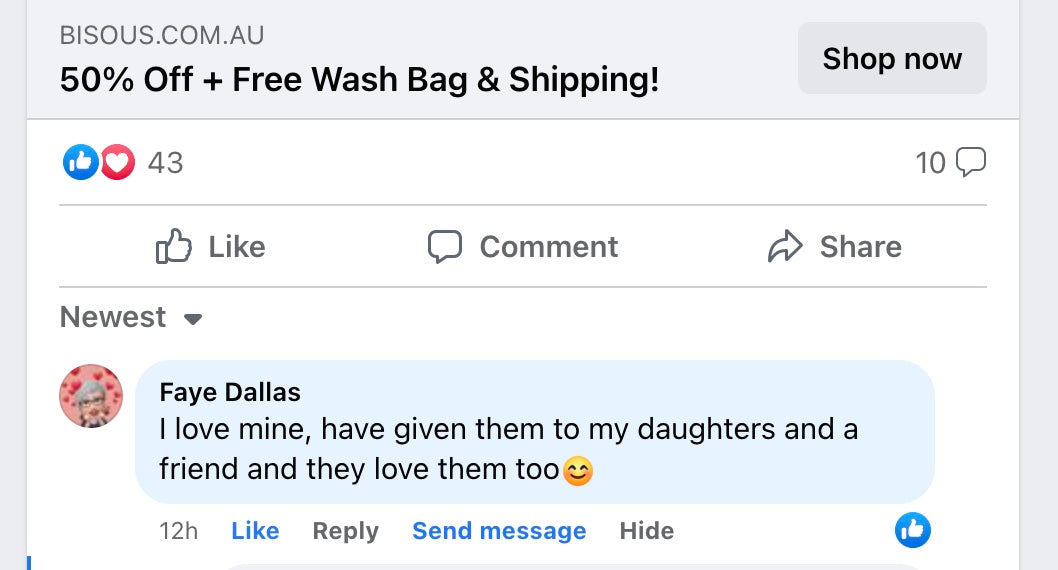Click the red heart reaction icon

[x=117, y=162]
